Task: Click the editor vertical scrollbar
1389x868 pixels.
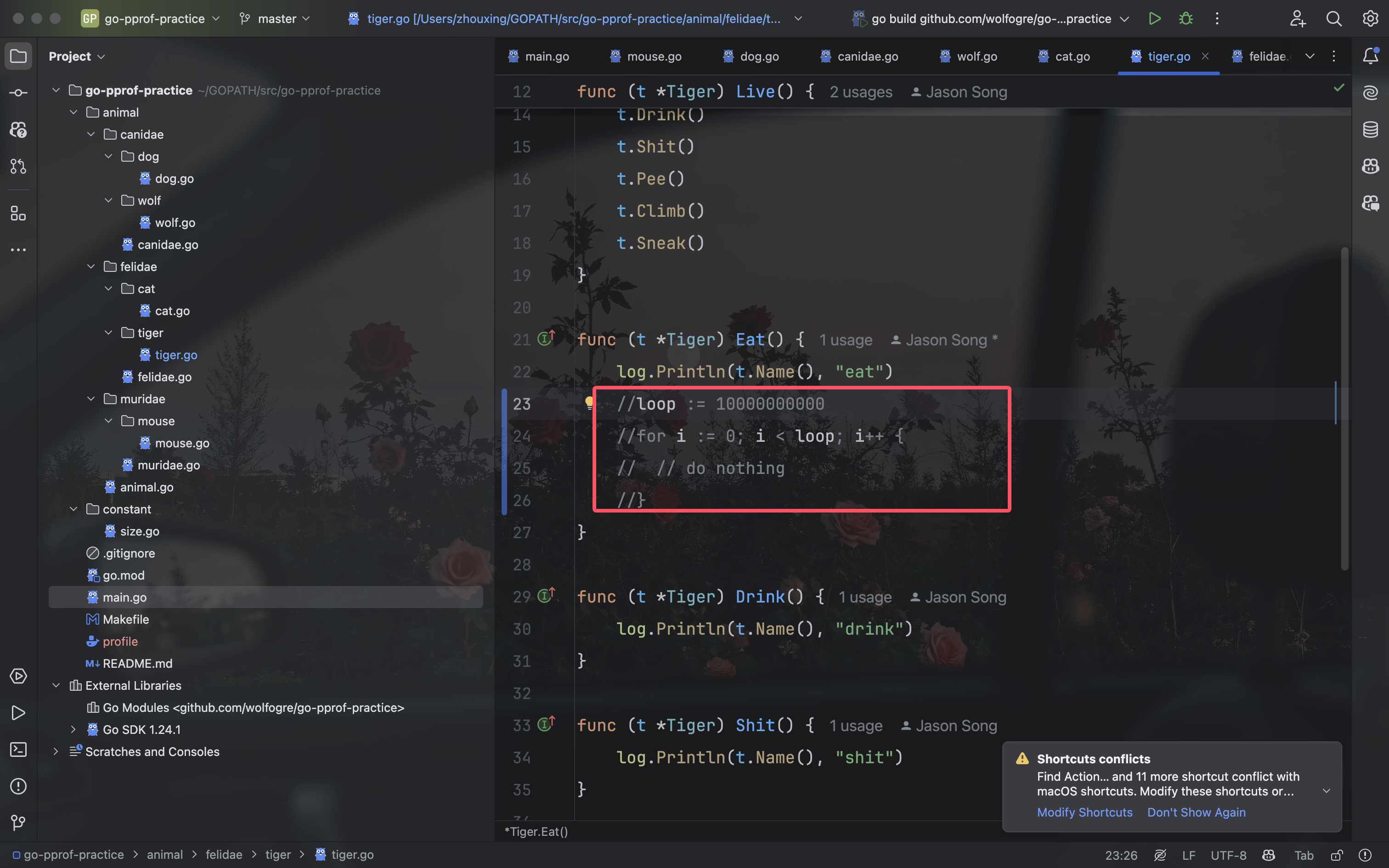Action: [1344, 408]
